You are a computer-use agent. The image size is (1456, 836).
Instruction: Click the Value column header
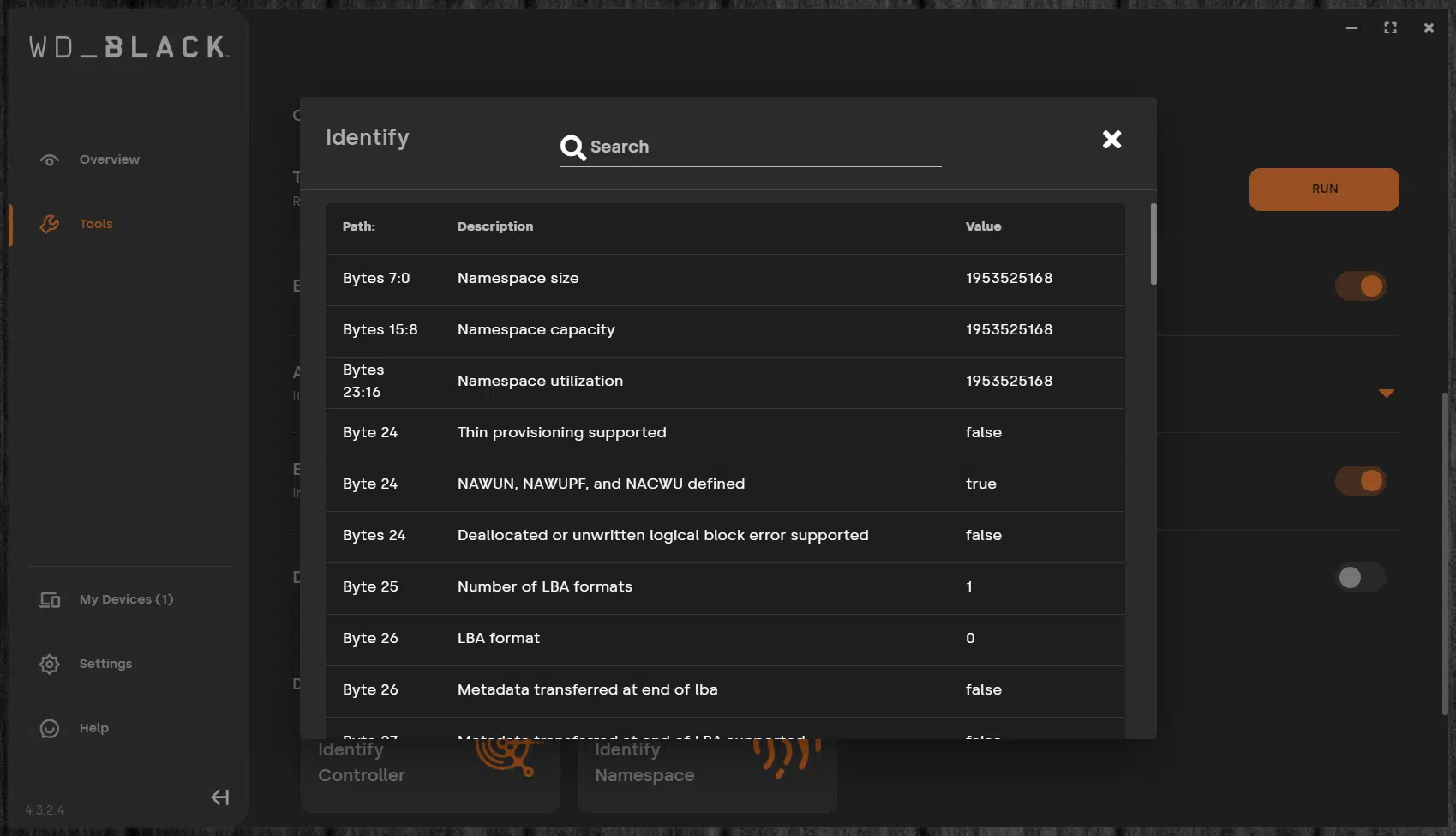coord(984,226)
